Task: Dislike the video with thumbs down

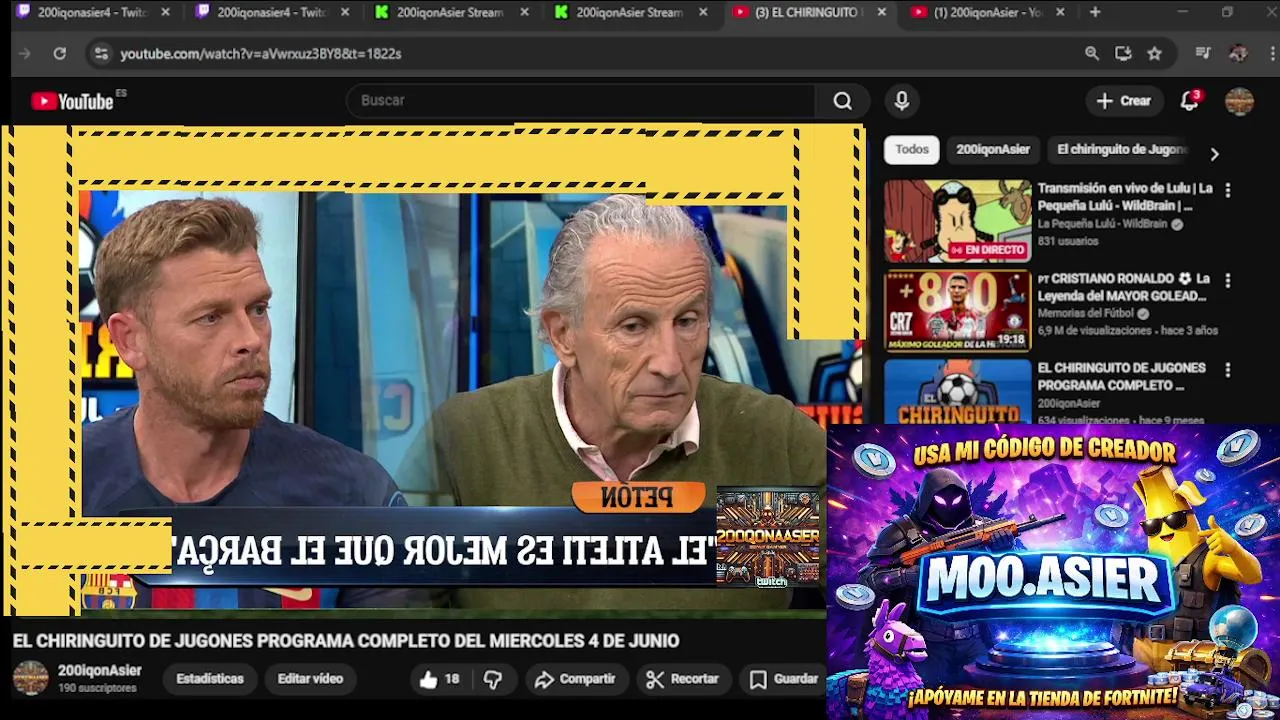Action: click(x=493, y=679)
